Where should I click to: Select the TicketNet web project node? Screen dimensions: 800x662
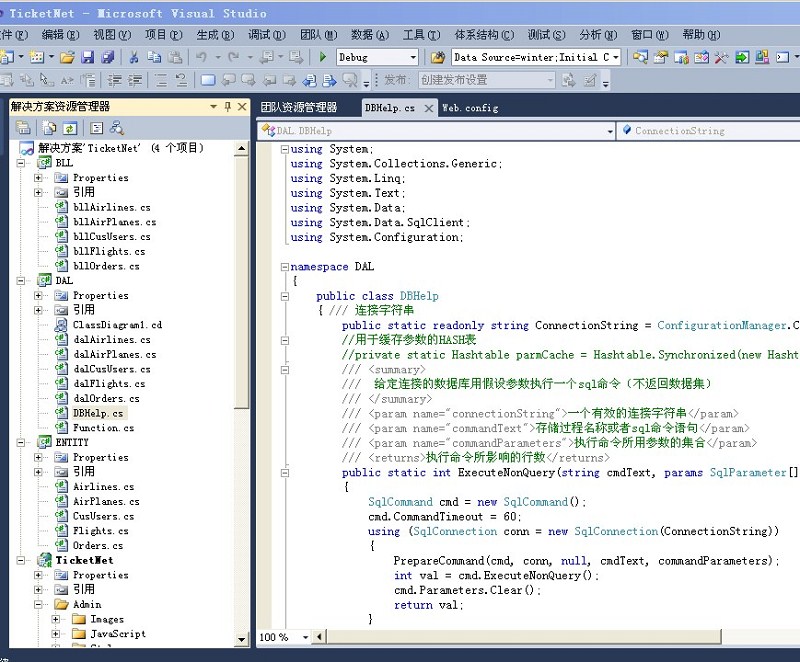[x=84, y=560]
